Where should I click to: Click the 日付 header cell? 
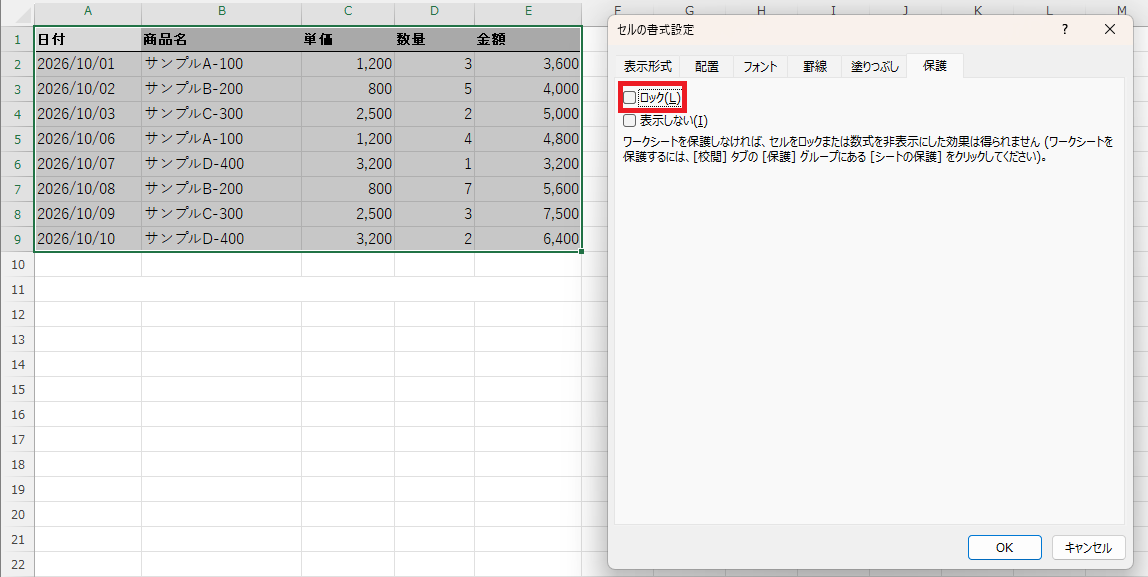click(88, 40)
